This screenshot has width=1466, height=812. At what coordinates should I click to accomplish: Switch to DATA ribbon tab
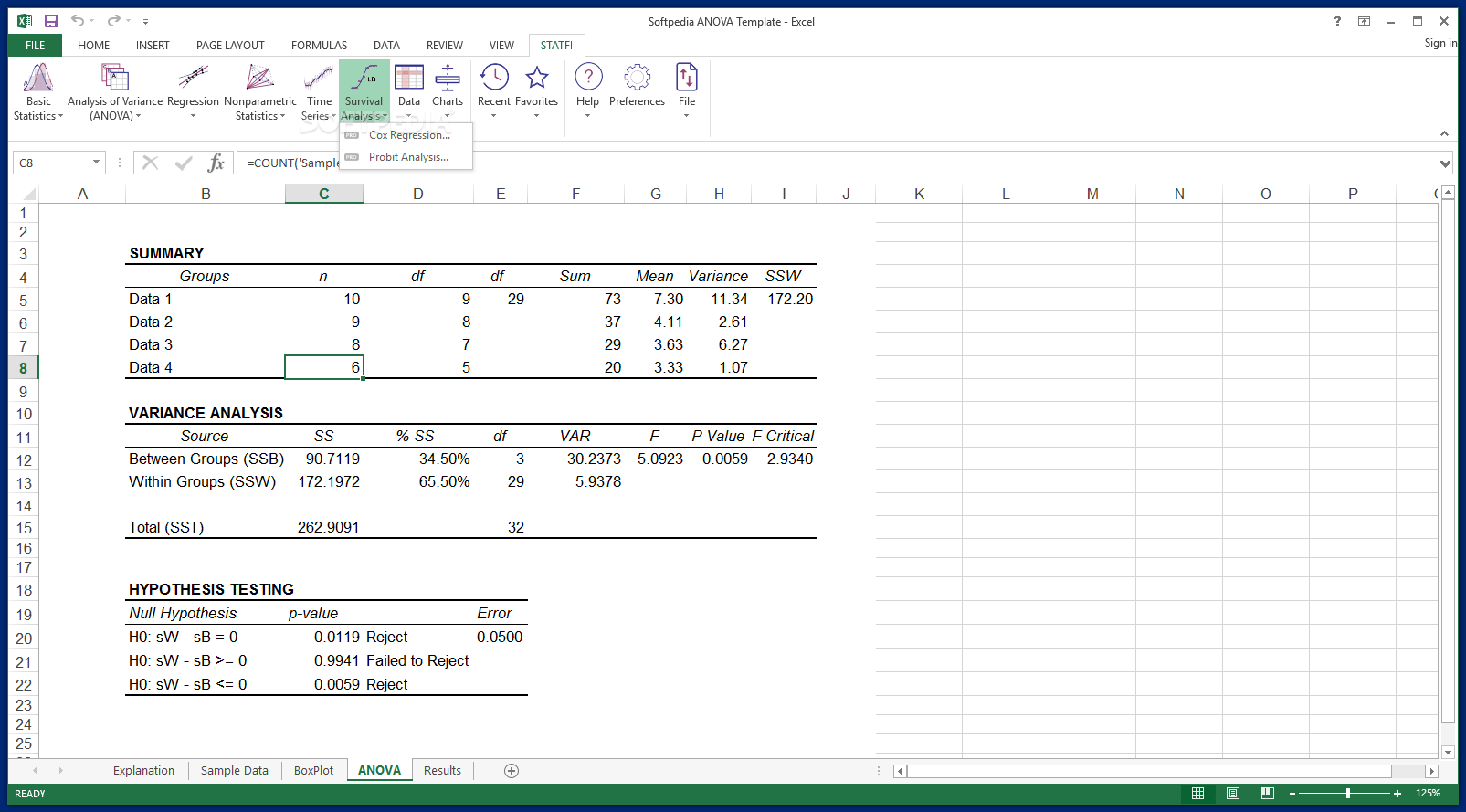[386, 45]
